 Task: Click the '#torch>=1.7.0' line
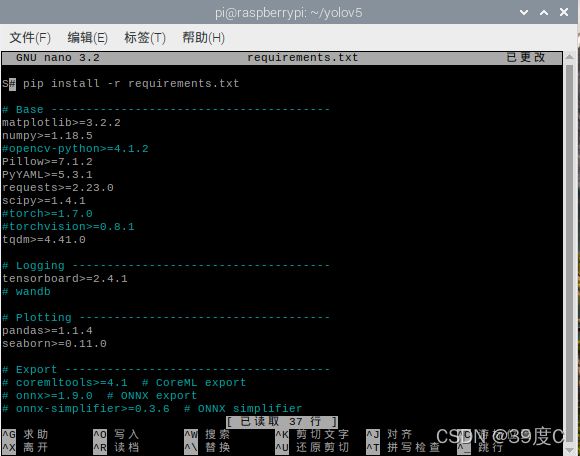tap(47, 214)
